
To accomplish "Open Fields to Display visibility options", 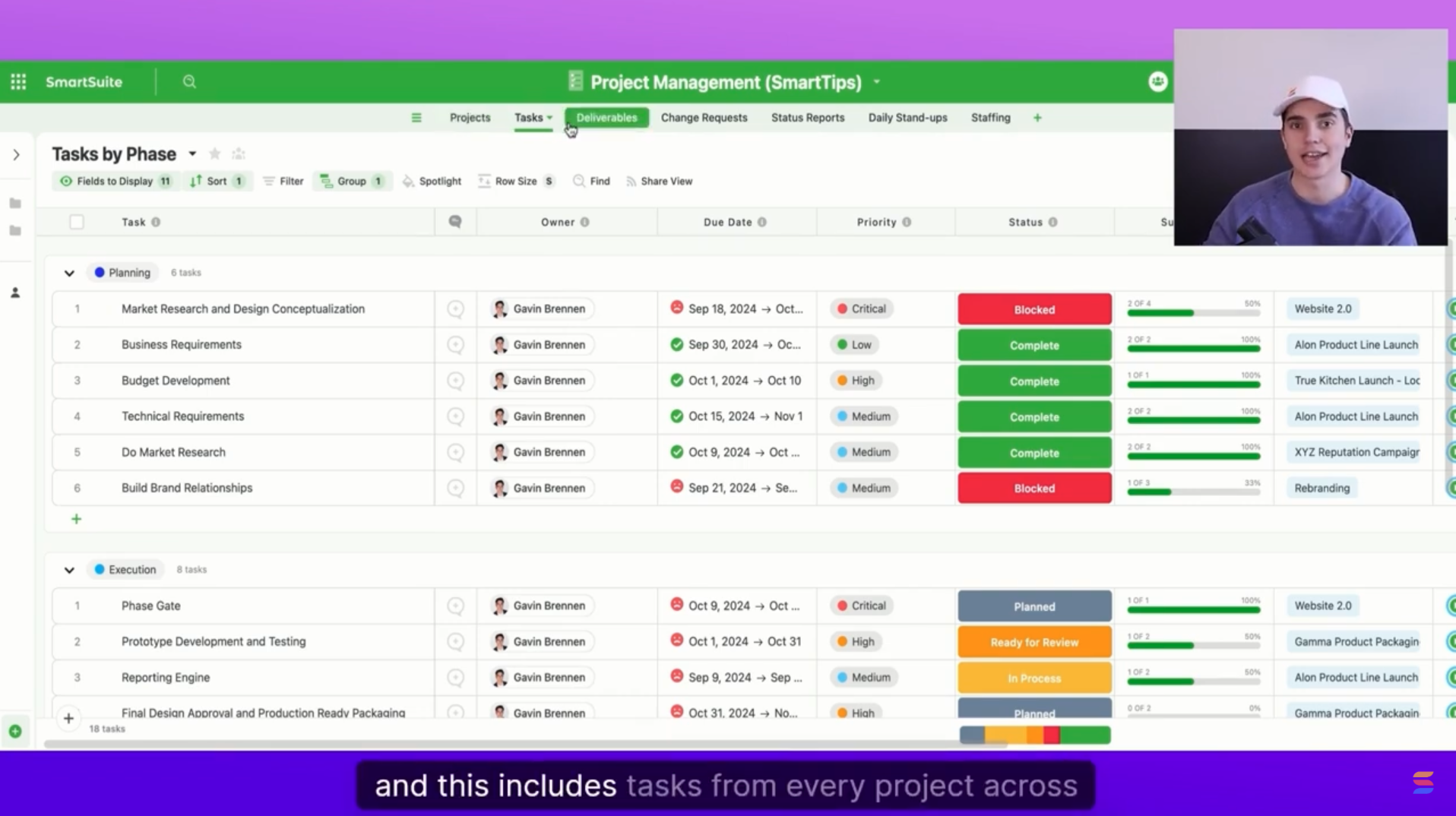I will (115, 182).
